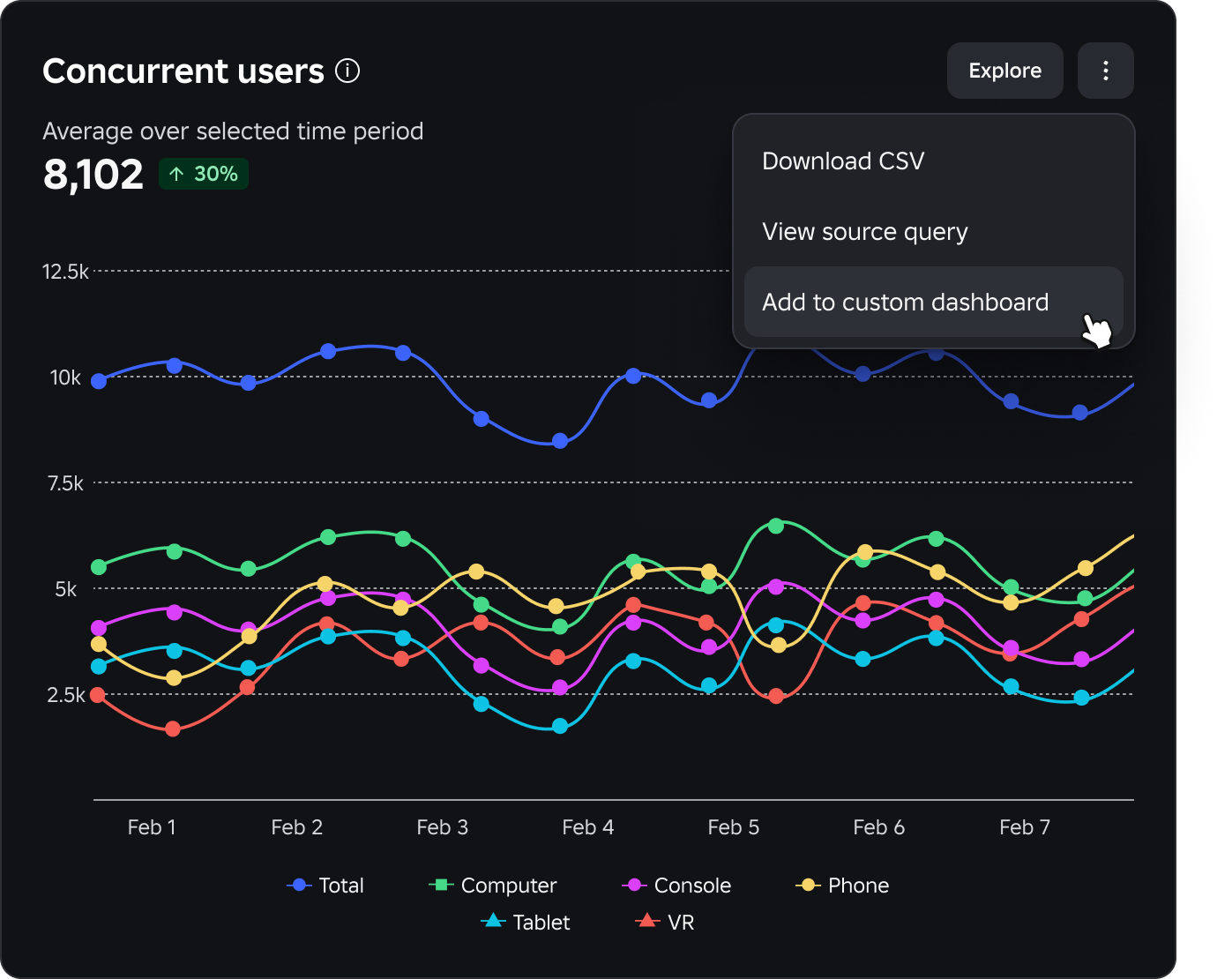
Task: Choose Download CSV from the menu
Action: click(933, 161)
